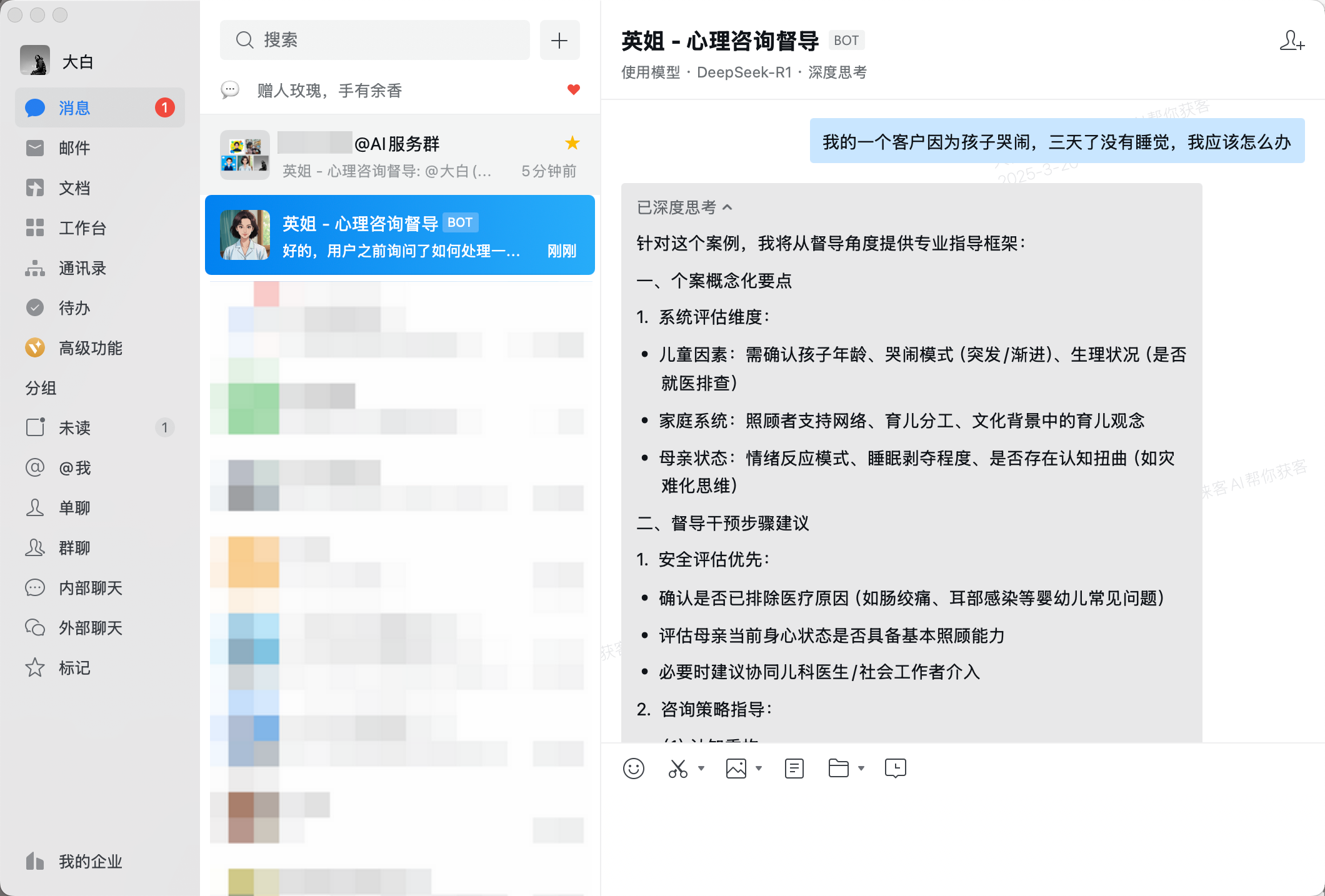Click the image picture icon
1325x896 pixels.
(x=736, y=768)
